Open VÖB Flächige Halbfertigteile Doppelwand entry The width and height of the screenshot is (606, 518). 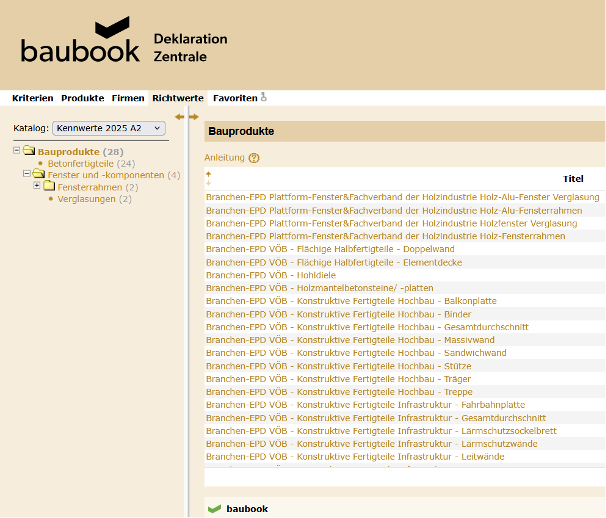(330, 249)
